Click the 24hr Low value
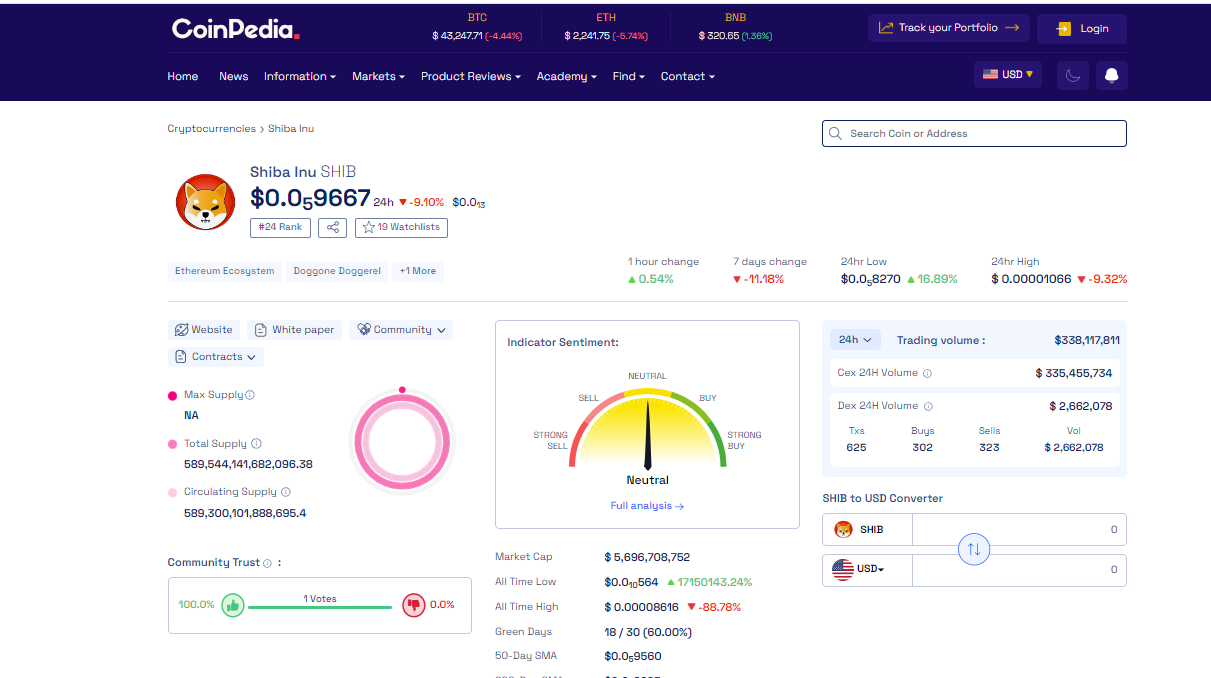 tap(871, 279)
